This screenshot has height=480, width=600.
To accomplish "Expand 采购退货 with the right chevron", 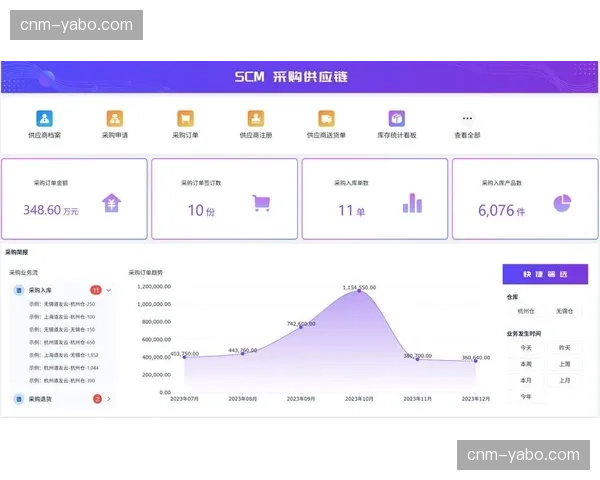I will pyautogui.click(x=109, y=399).
